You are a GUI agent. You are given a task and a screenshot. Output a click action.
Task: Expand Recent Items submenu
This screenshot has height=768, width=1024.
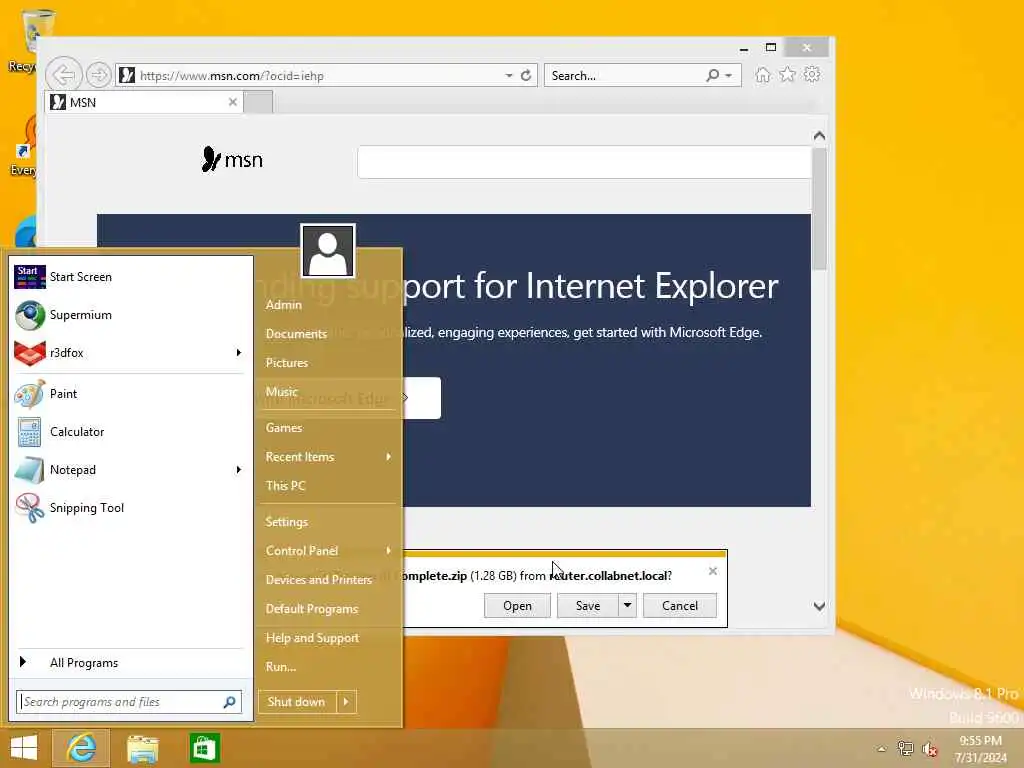(389, 456)
